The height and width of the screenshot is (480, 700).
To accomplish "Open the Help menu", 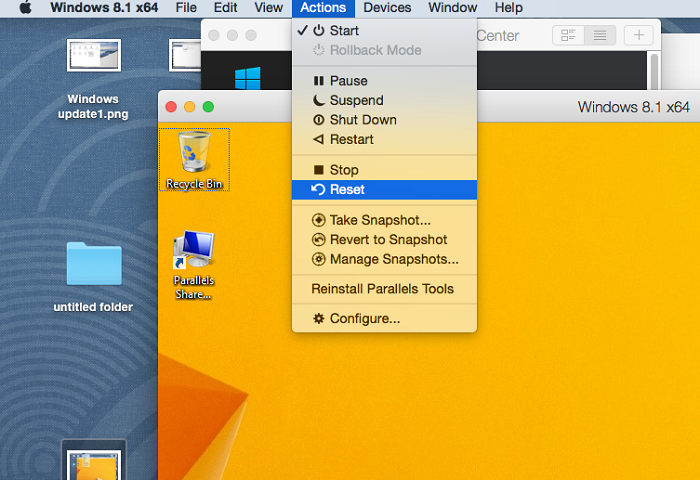I will click(x=508, y=8).
